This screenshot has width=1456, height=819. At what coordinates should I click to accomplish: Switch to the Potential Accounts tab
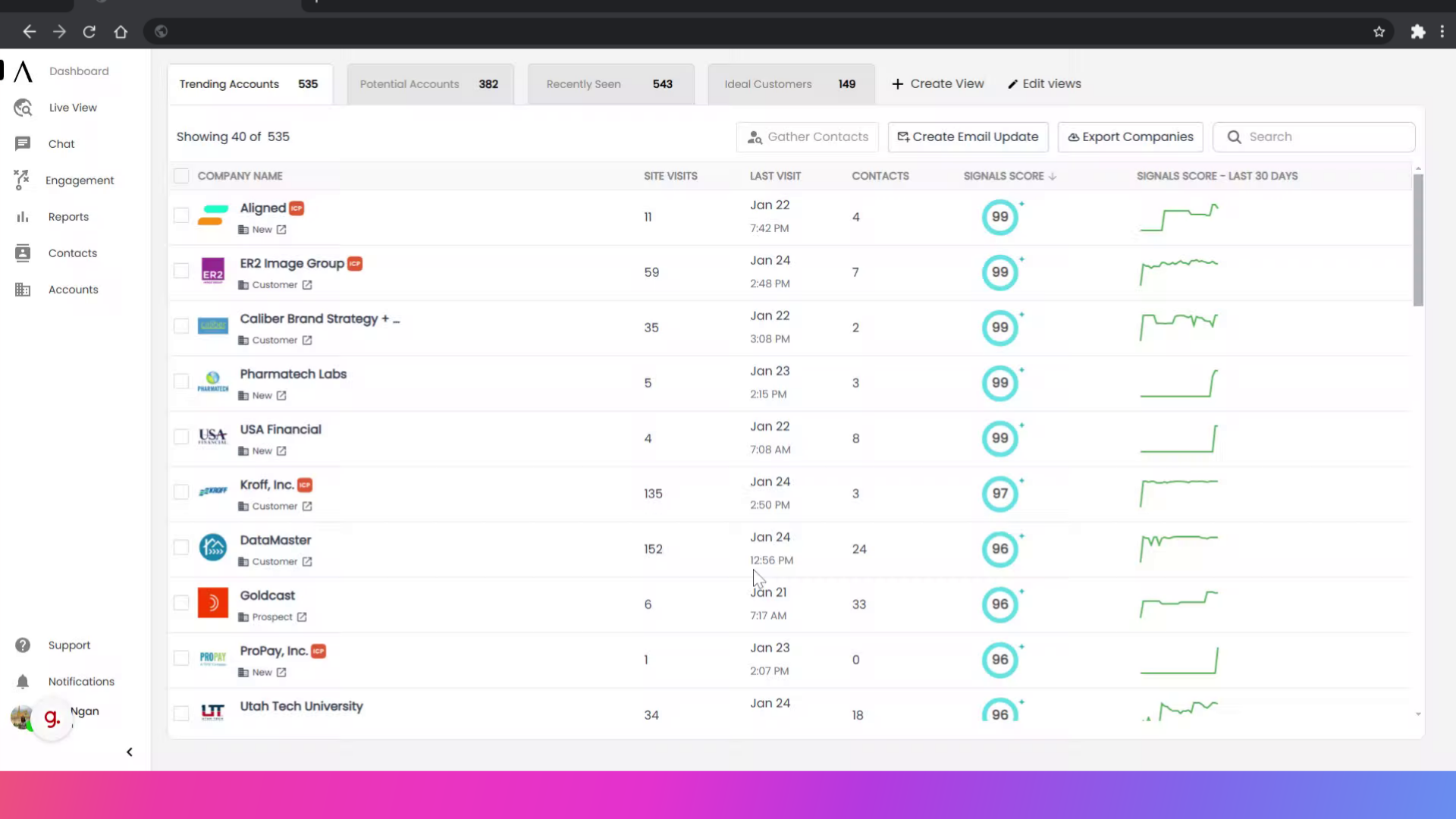click(x=430, y=84)
